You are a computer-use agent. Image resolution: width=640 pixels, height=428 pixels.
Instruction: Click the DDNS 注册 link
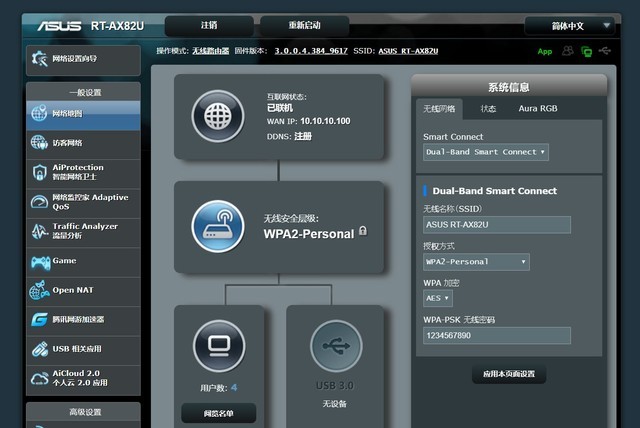(303, 136)
